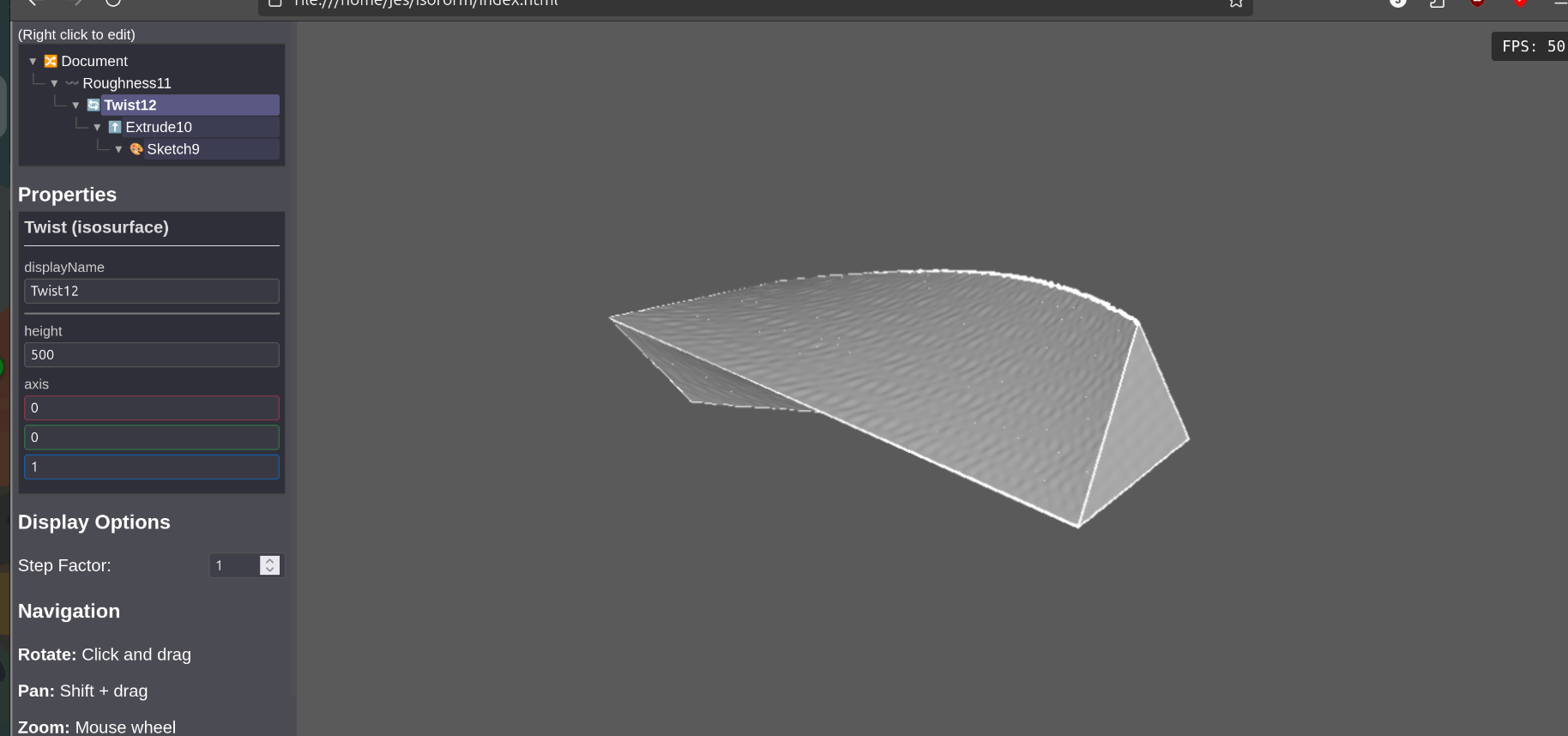Select the Sketch9 label in the tree
Image resolution: width=1568 pixels, height=736 pixels.
pyautogui.click(x=172, y=149)
